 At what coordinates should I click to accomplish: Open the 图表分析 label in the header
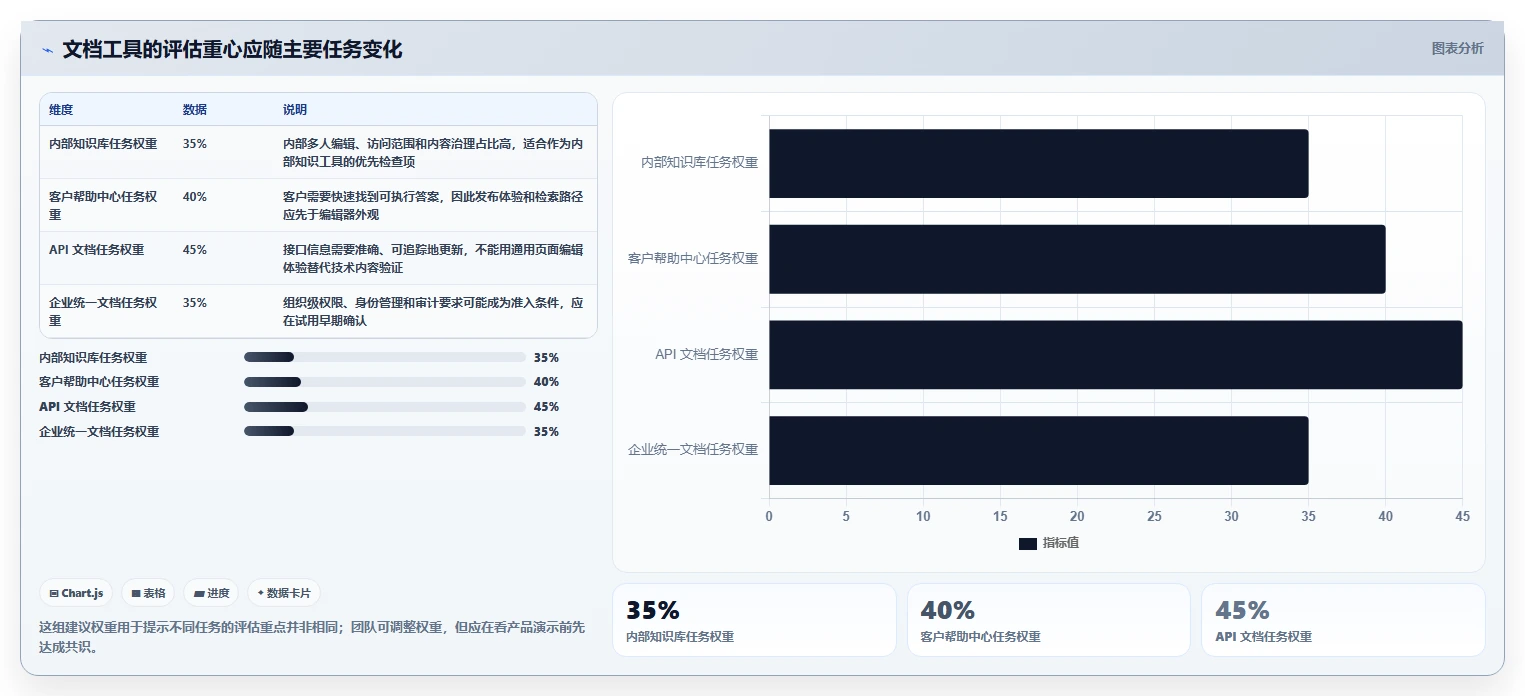point(1457,48)
